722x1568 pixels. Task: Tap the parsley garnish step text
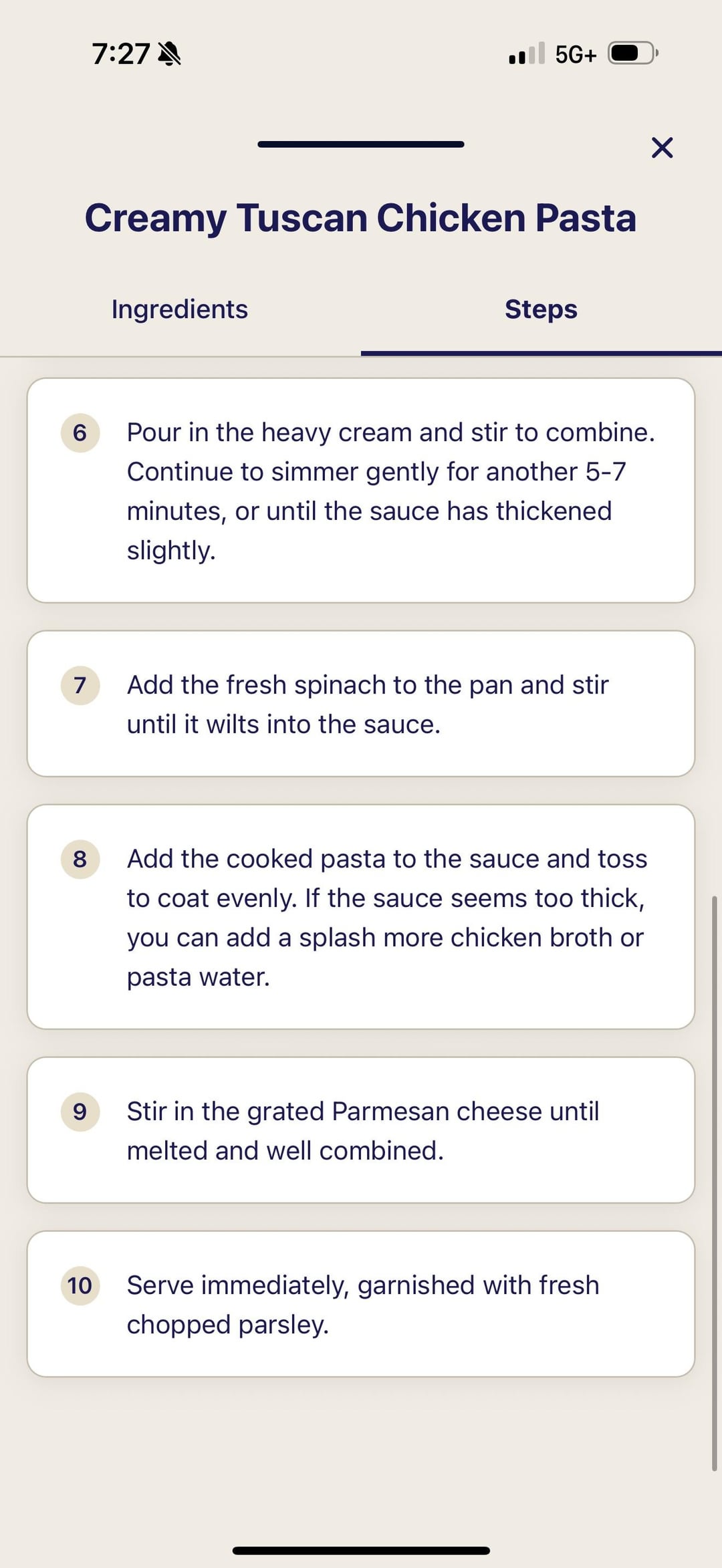pyautogui.click(x=362, y=1305)
